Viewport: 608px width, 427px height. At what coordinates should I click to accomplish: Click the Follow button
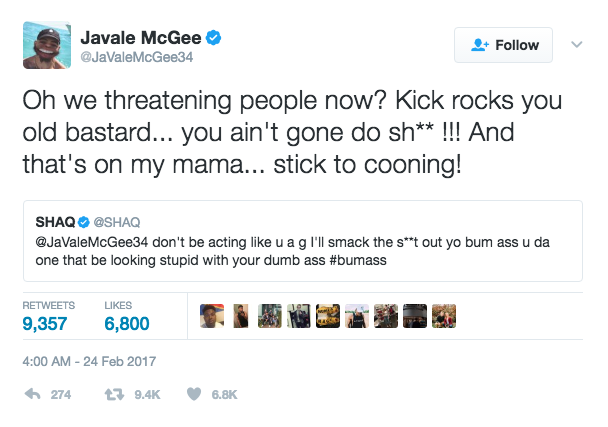(503, 45)
